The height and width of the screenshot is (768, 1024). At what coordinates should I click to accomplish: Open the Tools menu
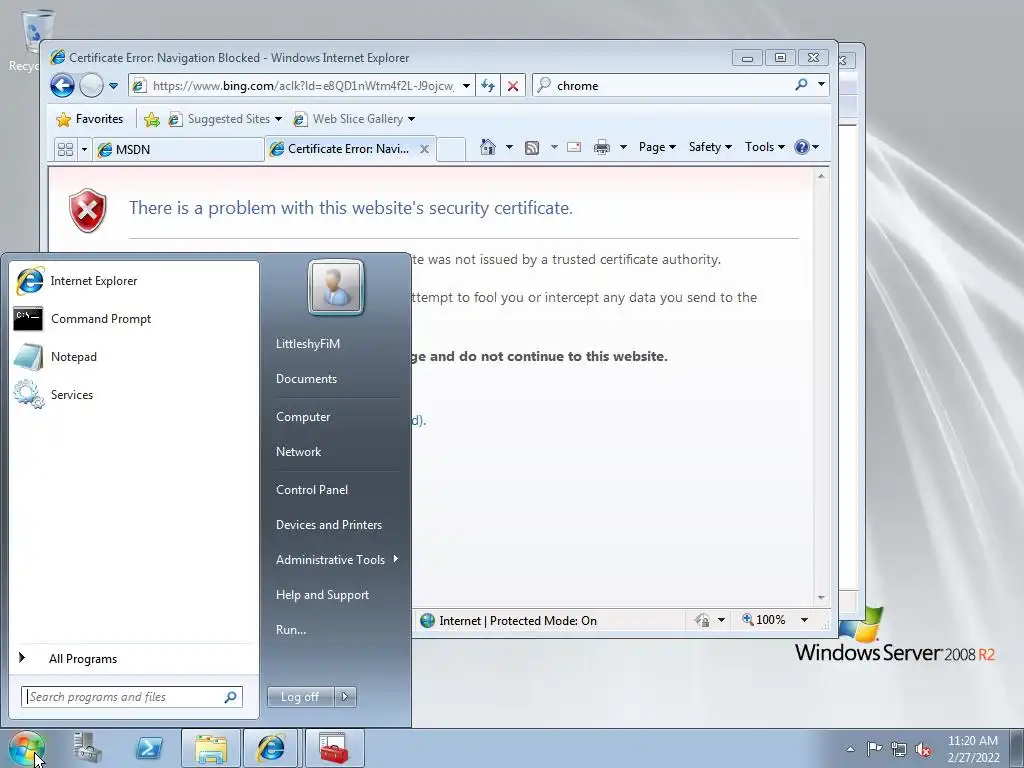coord(765,147)
